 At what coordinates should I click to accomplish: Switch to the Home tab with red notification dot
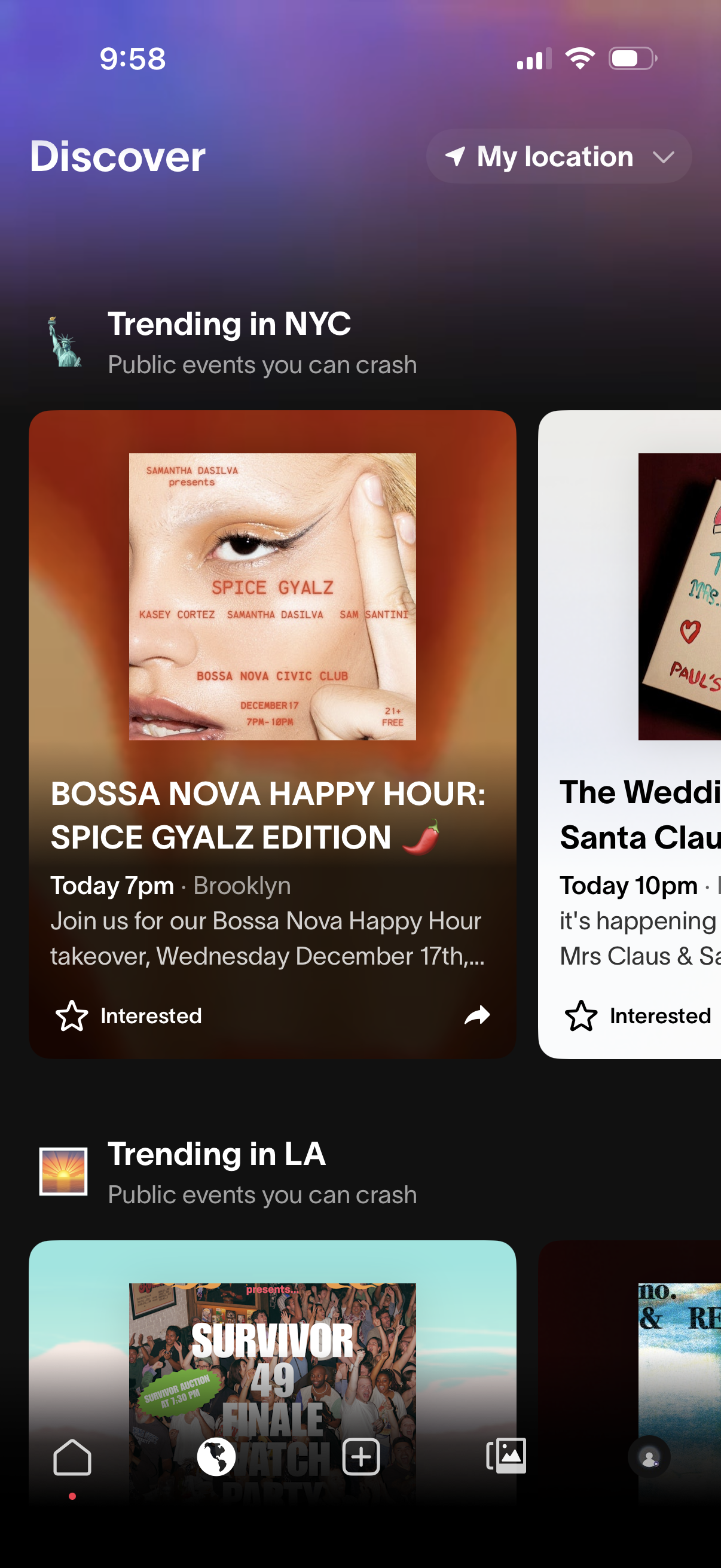pos(72,1458)
